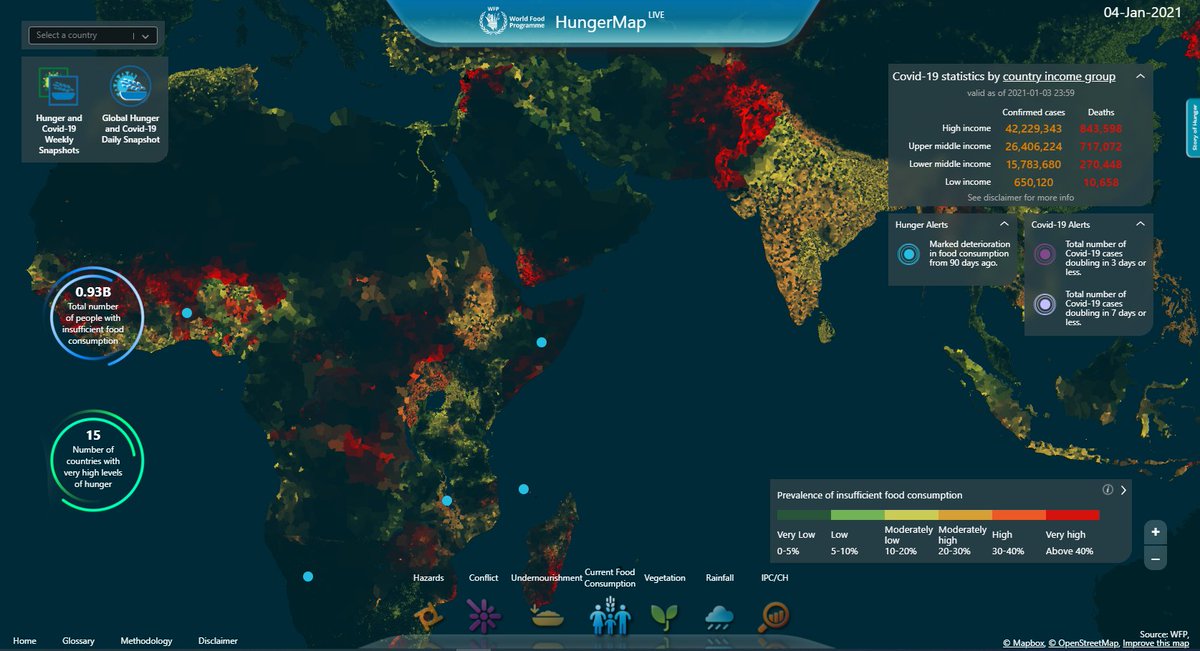Open the Glossary page
The image size is (1200, 651).
click(x=78, y=641)
